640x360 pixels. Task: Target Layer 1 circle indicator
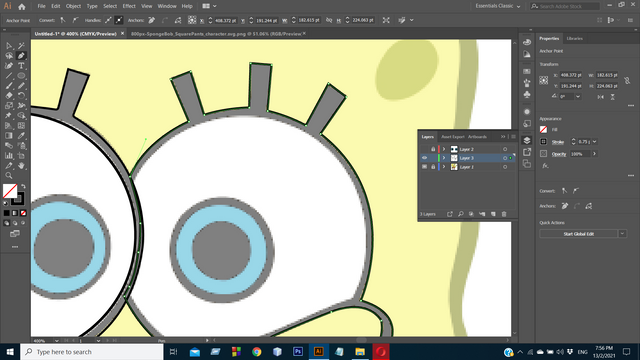click(505, 167)
